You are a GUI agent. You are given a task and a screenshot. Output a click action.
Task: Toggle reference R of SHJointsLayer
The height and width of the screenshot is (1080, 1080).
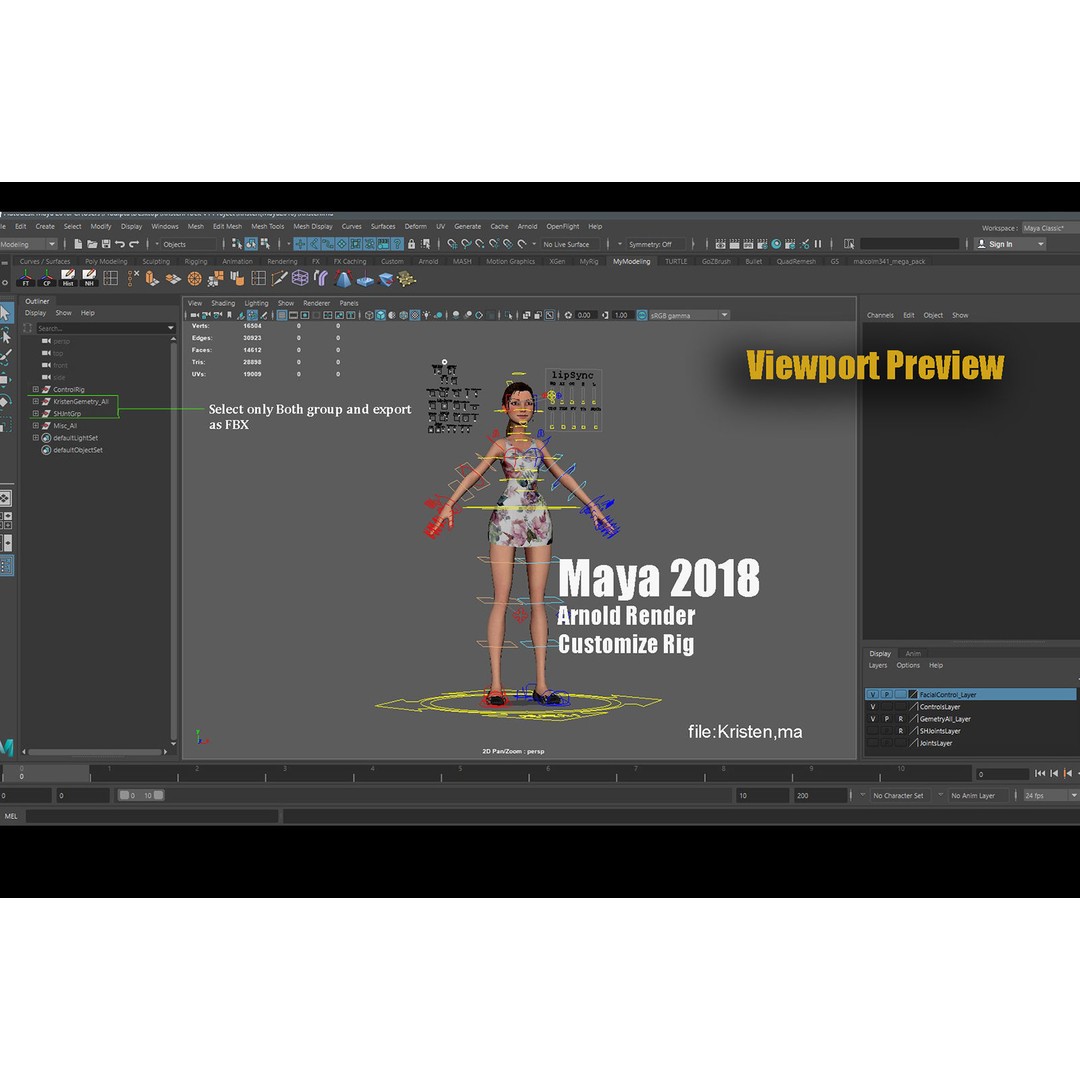coord(900,731)
